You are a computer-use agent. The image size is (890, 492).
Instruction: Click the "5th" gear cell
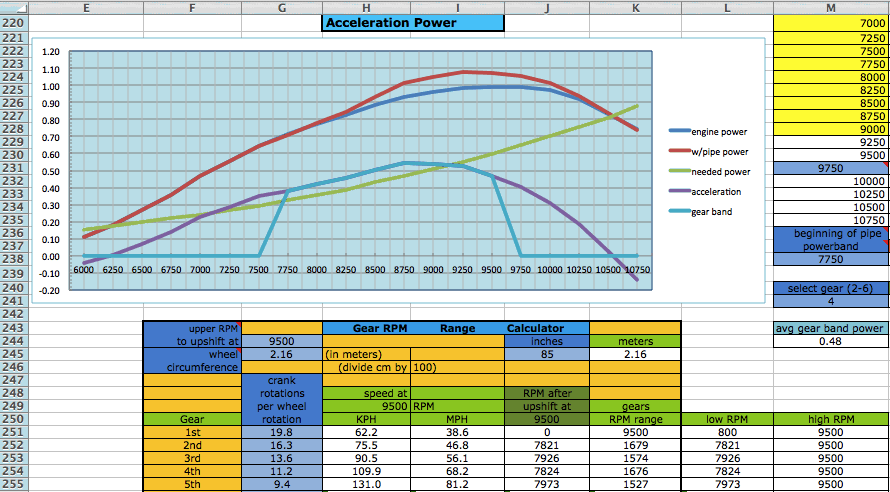tap(192, 485)
